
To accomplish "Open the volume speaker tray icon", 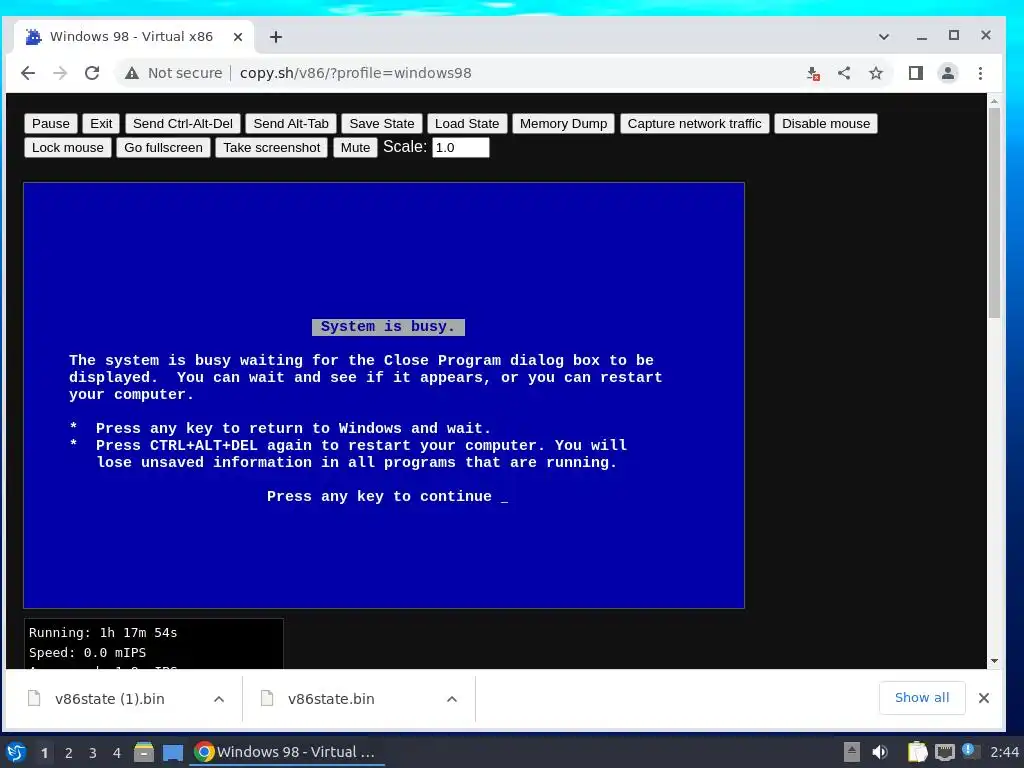I will [880, 752].
